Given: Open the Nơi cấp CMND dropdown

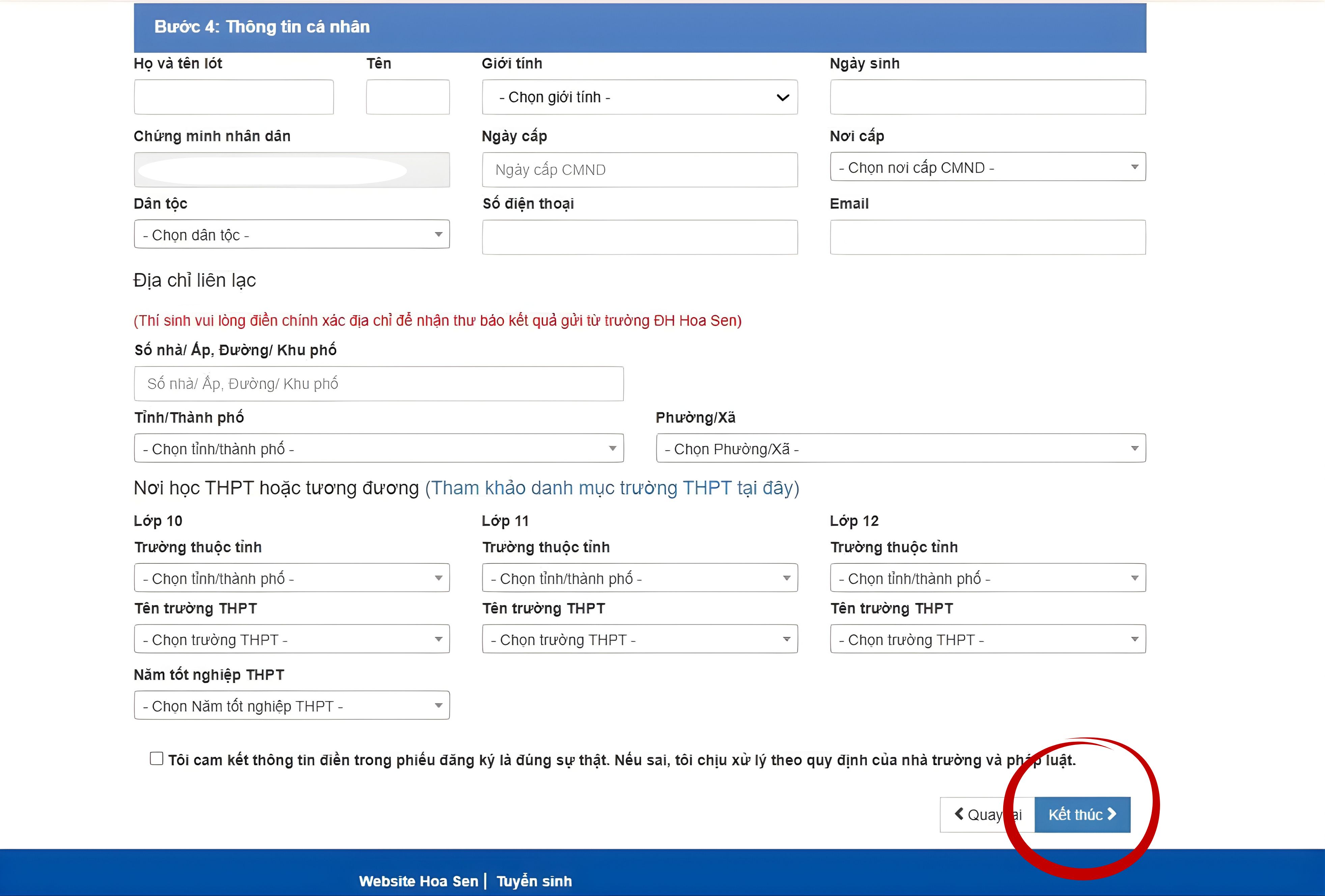Looking at the screenshot, I should click(x=987, y=167).
